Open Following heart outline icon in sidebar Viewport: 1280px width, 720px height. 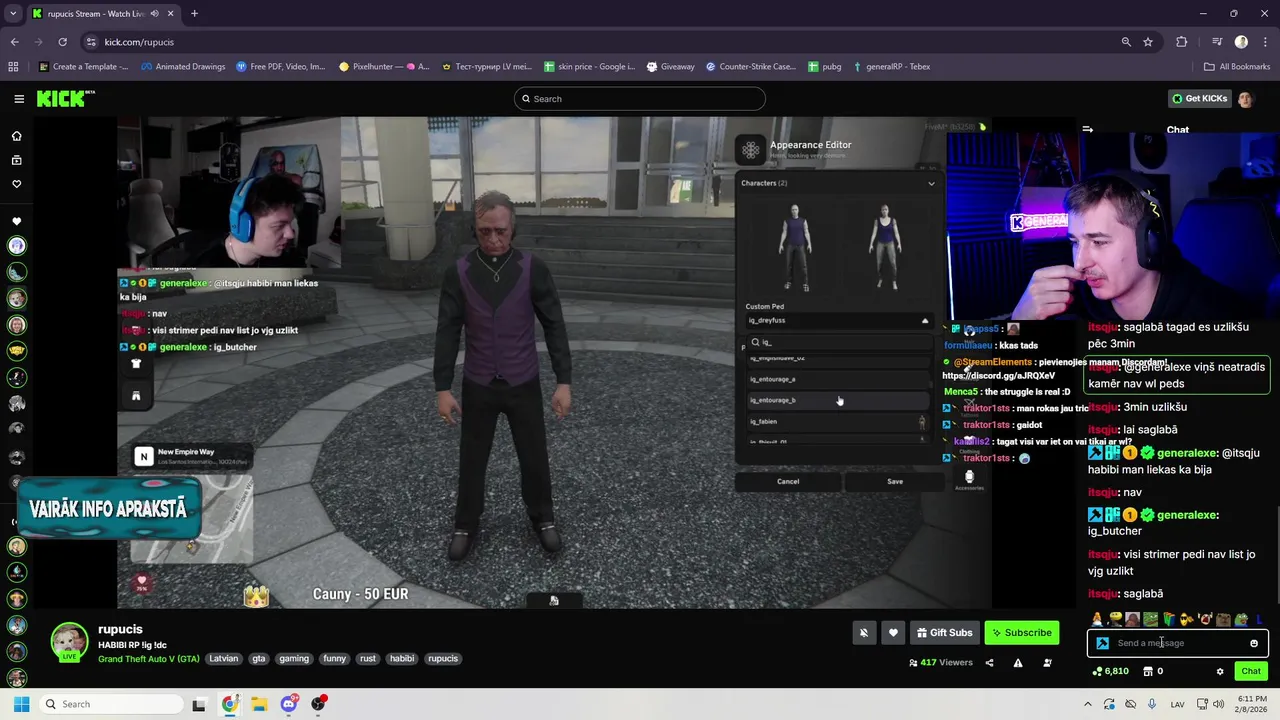pos(16,184)
